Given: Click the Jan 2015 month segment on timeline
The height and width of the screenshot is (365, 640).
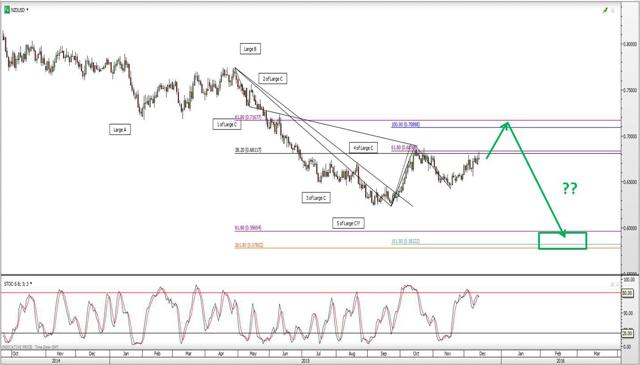Looking at the screenshot, I should point(126,354).
